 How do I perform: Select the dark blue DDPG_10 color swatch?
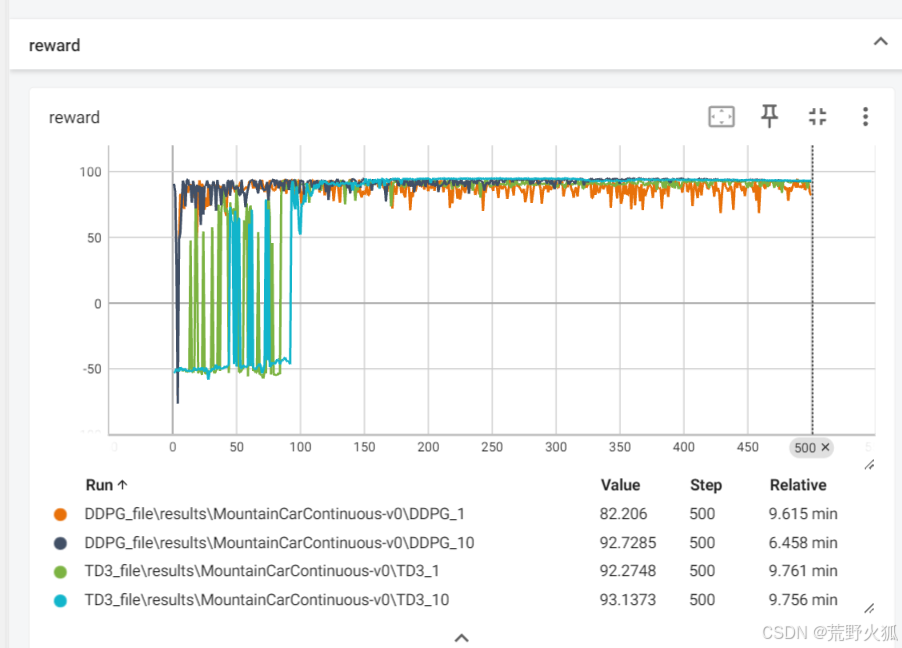[x=60, y=543]
